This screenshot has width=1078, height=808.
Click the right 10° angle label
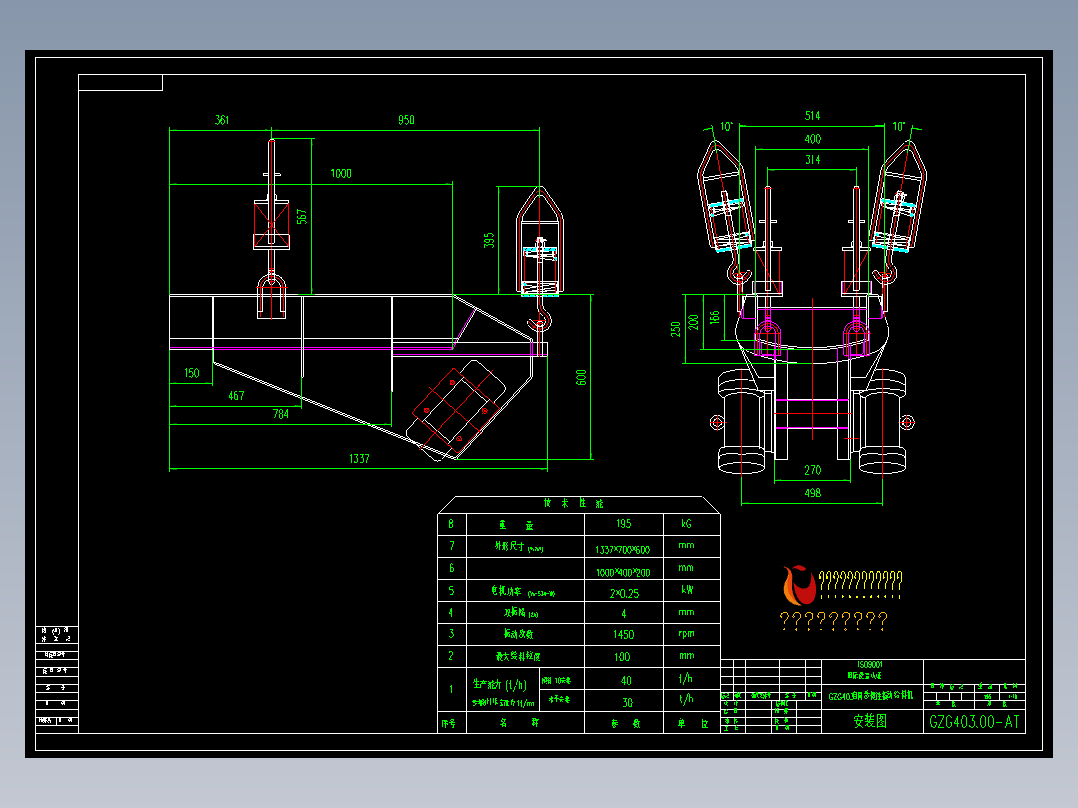(x=899, y=127)
